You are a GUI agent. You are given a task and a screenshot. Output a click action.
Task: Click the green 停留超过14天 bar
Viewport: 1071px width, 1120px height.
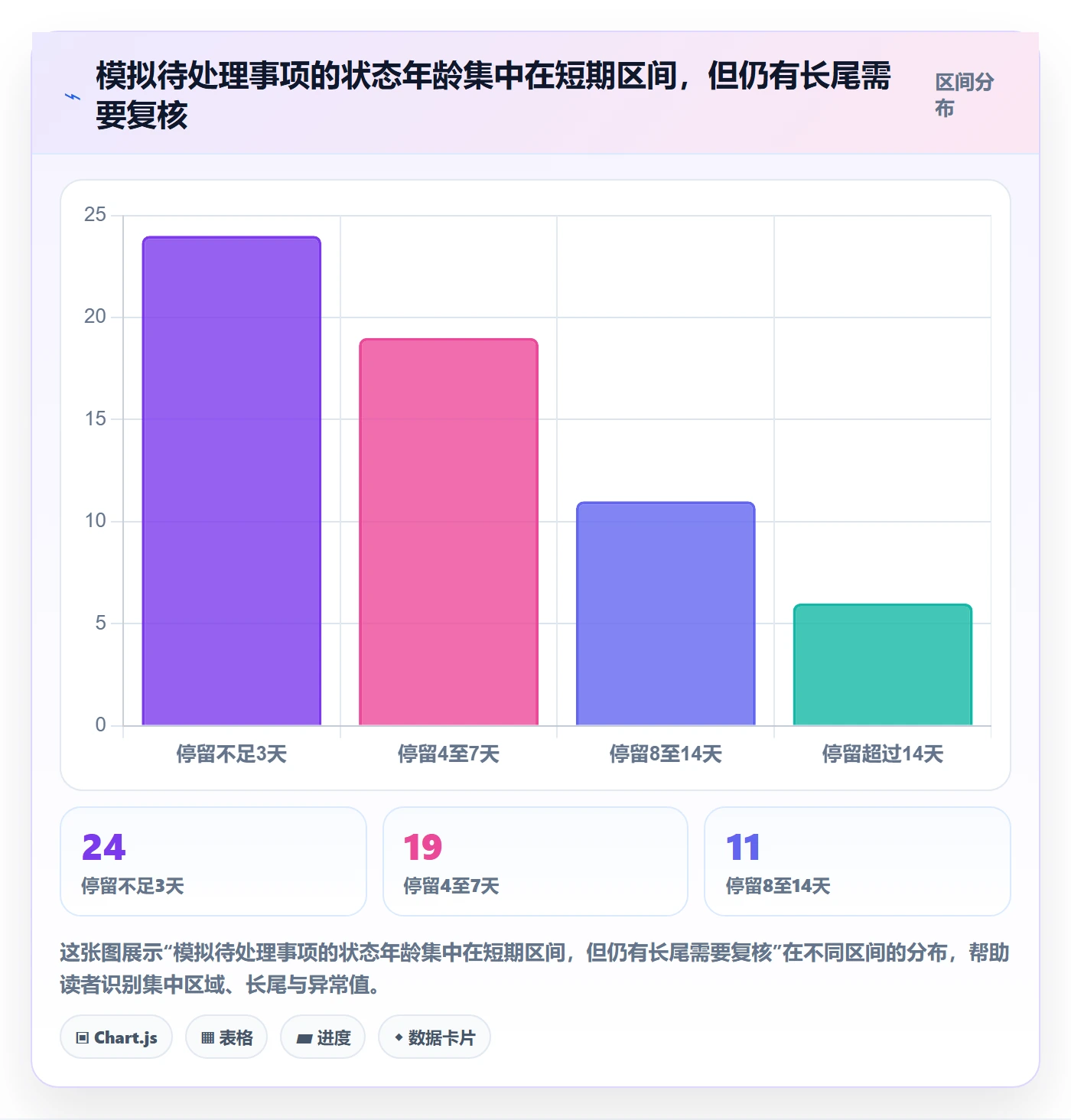[x=883, y=665]
